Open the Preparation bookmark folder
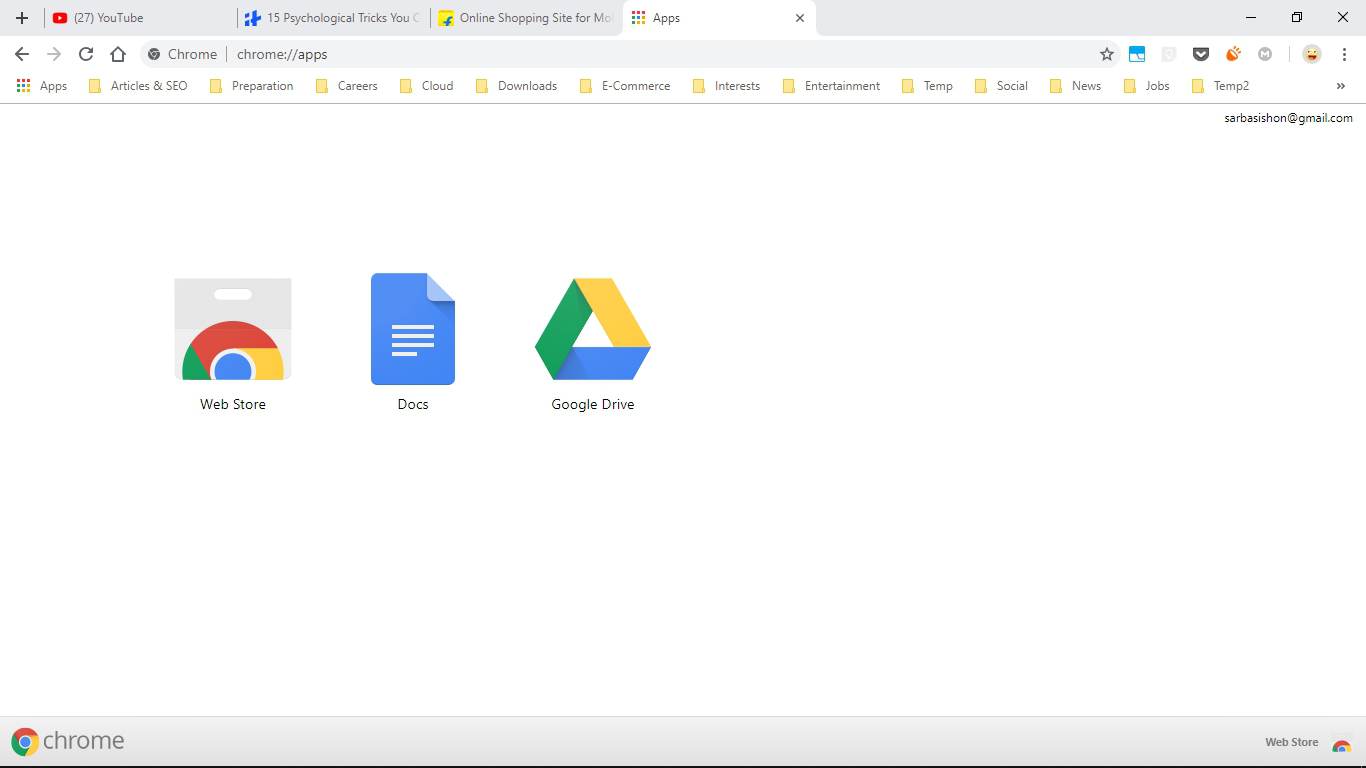This screenshot has height=768, width=1366. 252,86
